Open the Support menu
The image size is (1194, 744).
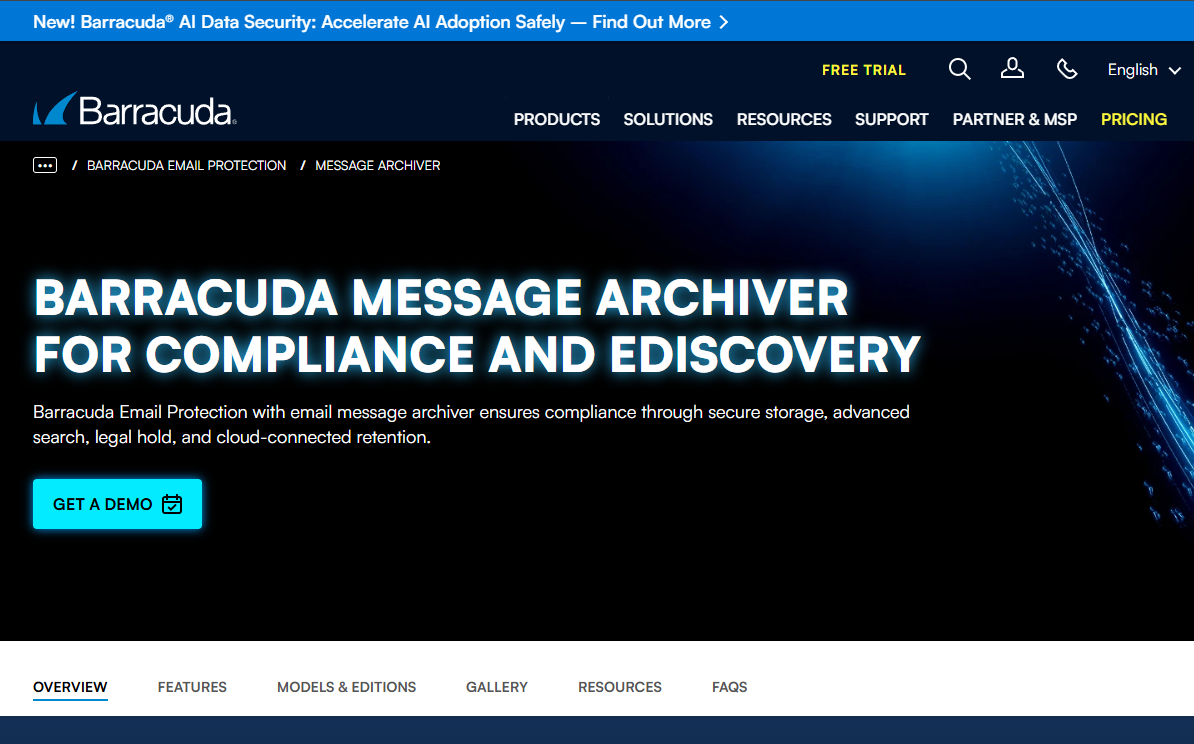pos(892,120)
